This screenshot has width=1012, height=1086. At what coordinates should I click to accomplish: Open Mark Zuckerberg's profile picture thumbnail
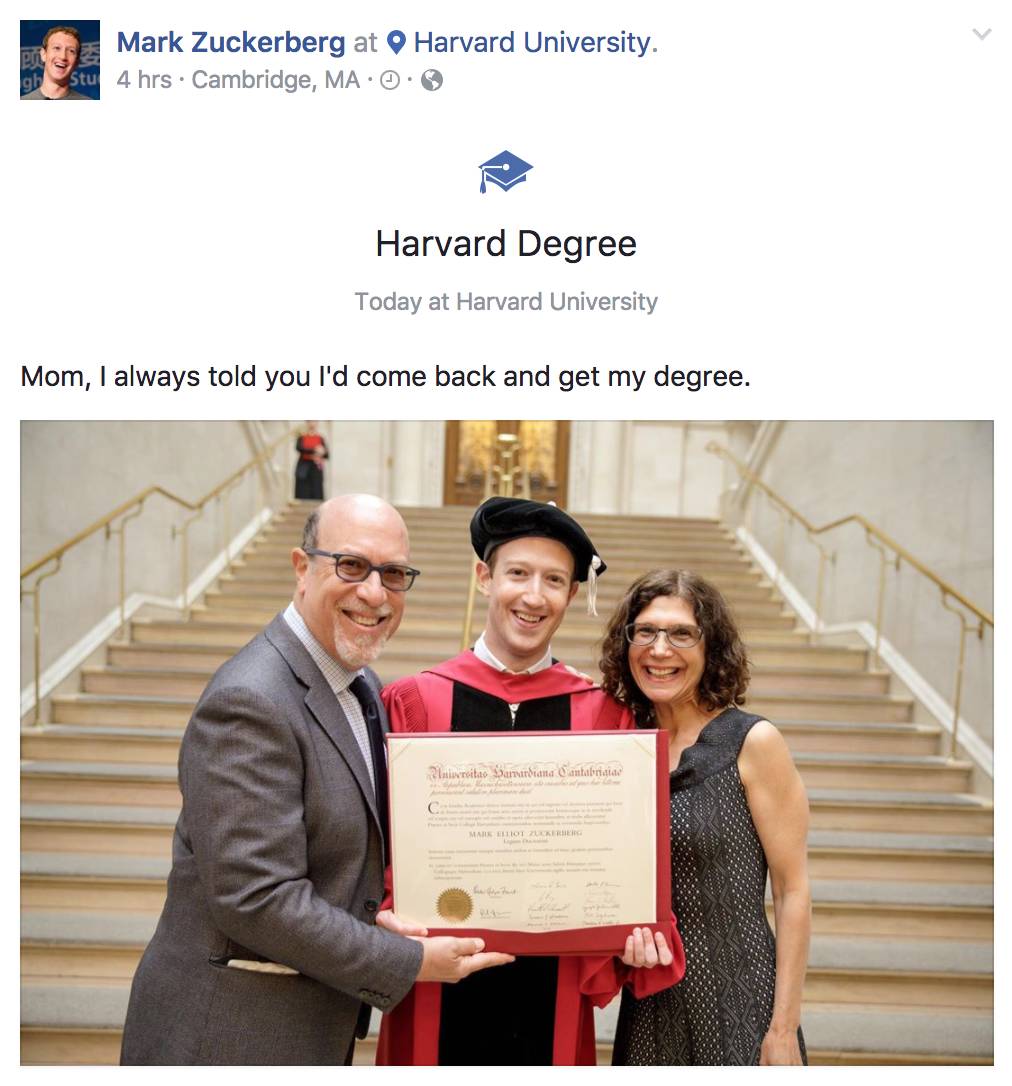(60, 60)
